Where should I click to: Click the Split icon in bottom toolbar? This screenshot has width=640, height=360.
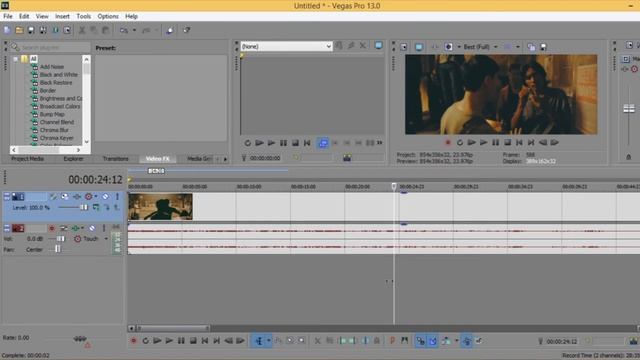365,341
